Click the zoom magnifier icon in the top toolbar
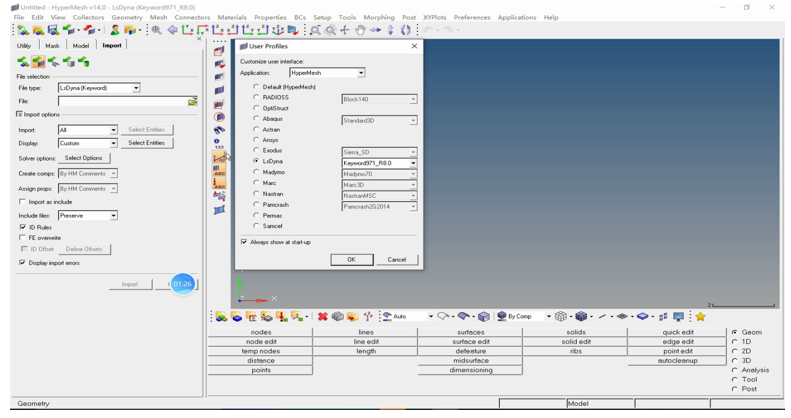This screenshot has height=418, width=791. pos(156,30)
